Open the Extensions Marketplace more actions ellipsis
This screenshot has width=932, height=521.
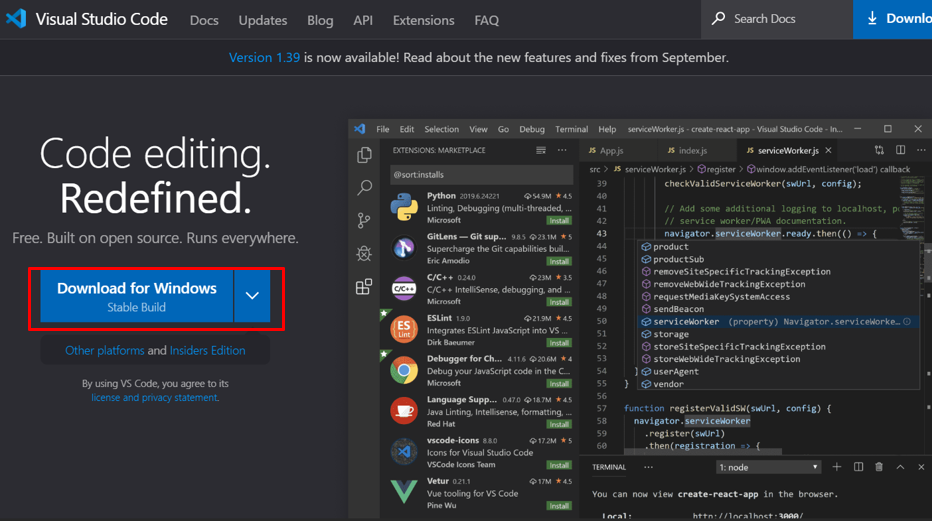click(562, 150)
